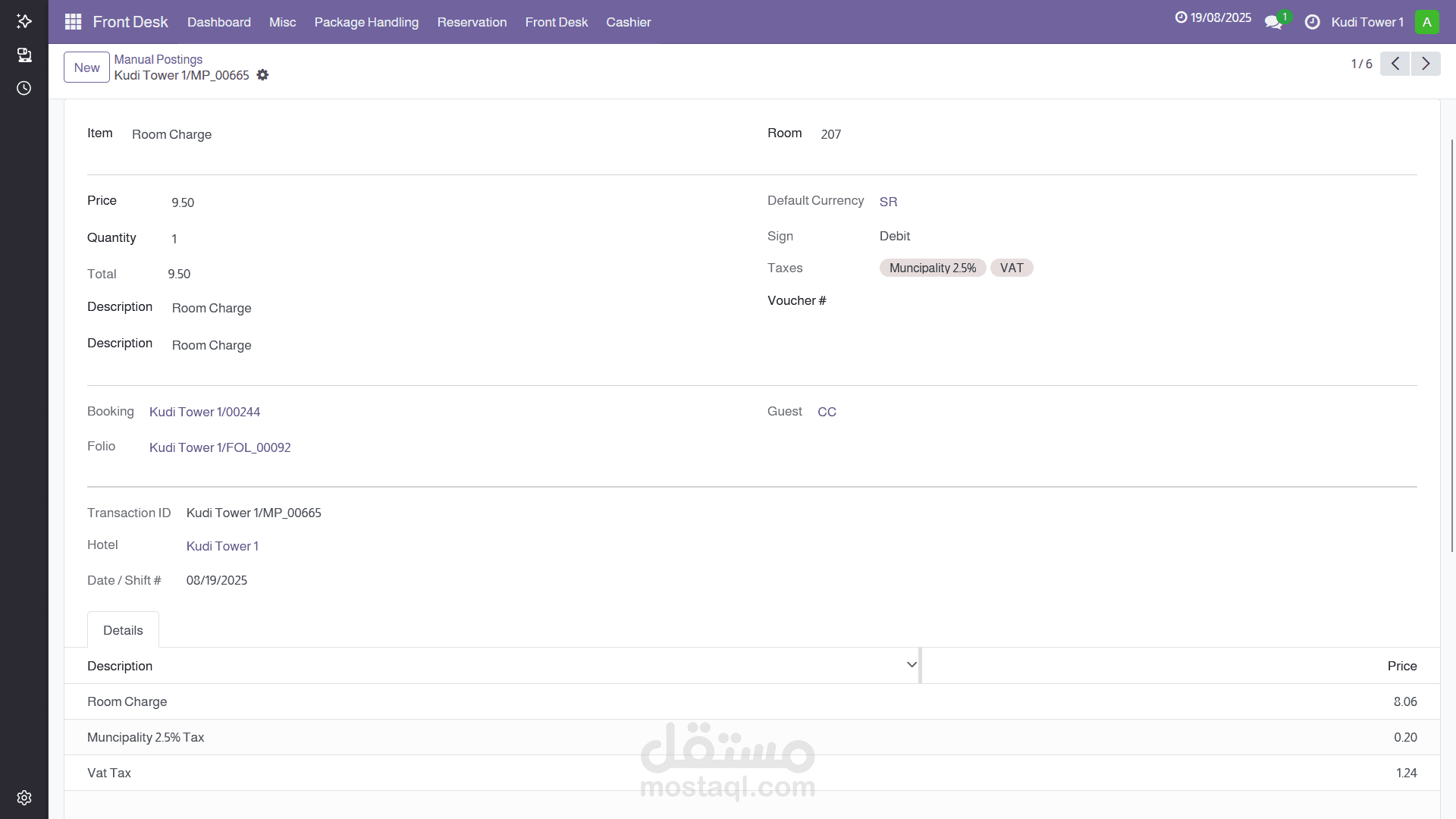The width and height of the screenshot is (1456, 819).
Task: Open settings gear at sidebar bottom
Action: (24, 798)
